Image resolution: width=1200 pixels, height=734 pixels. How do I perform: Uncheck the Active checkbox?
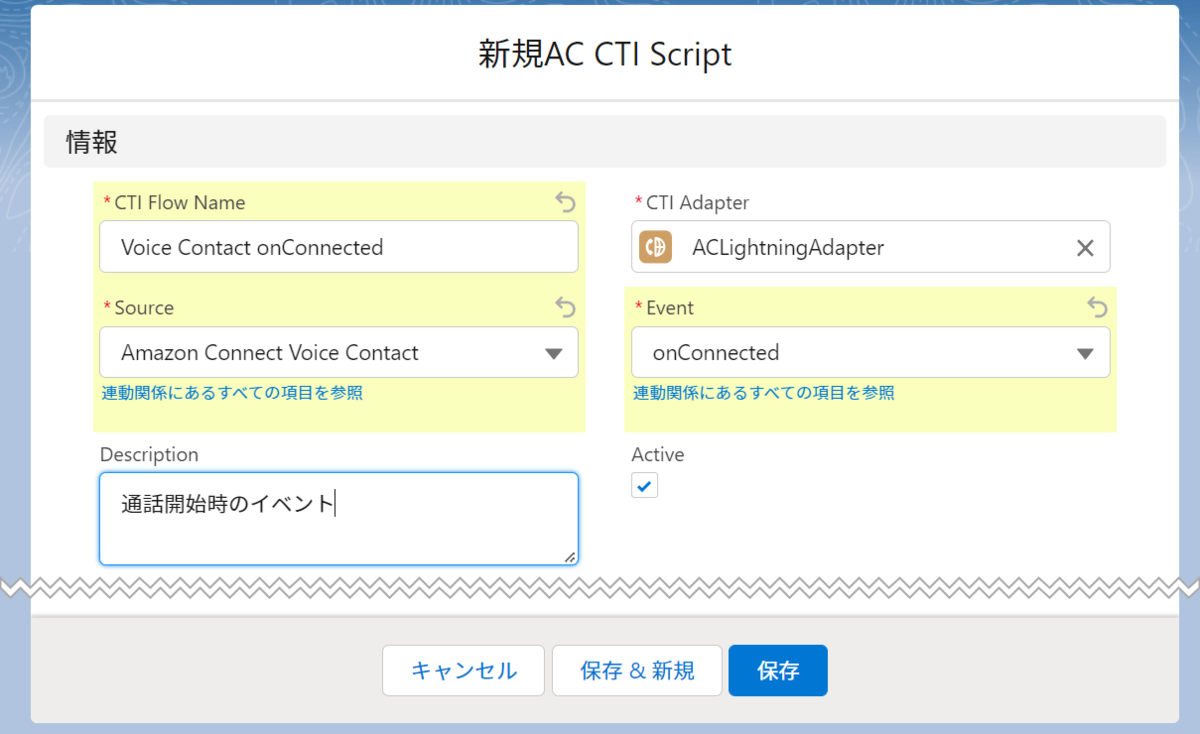pyautogui.click(x=645, y=486)
